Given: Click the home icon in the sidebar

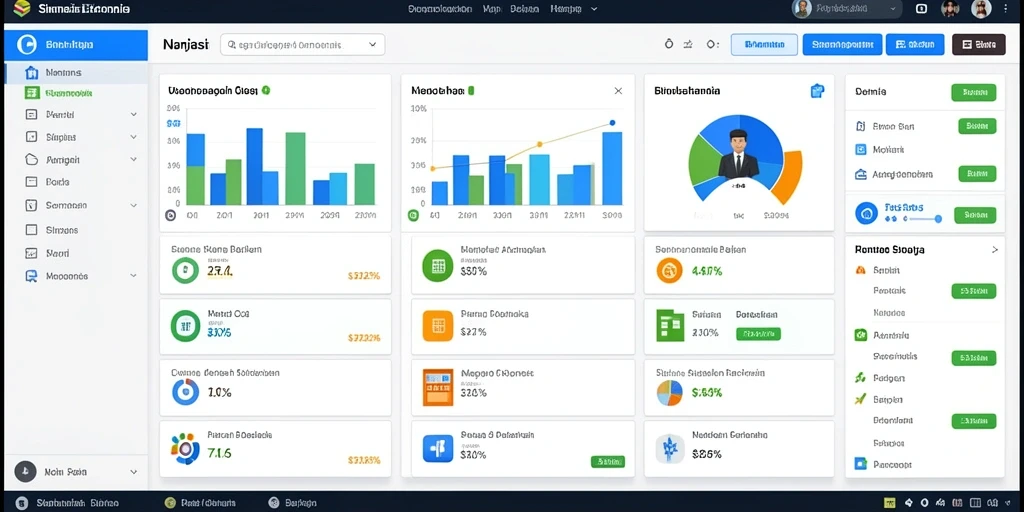Looking at the screenshot, I should pos(31,72).
